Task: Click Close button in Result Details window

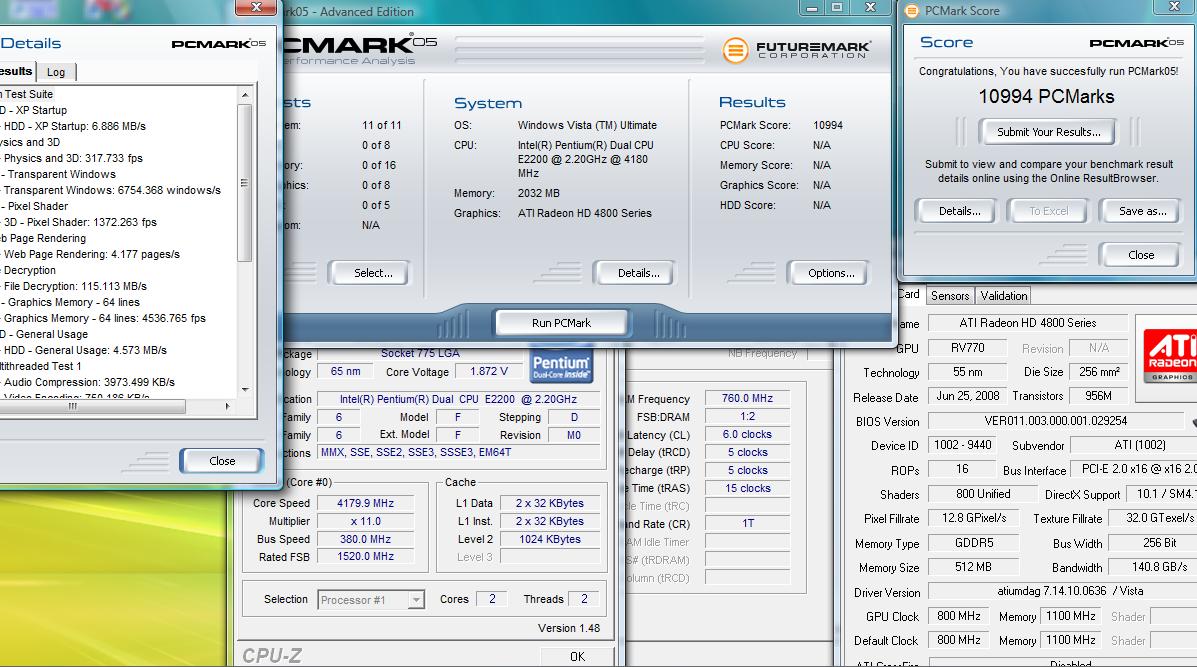Action: coord(222,461)
